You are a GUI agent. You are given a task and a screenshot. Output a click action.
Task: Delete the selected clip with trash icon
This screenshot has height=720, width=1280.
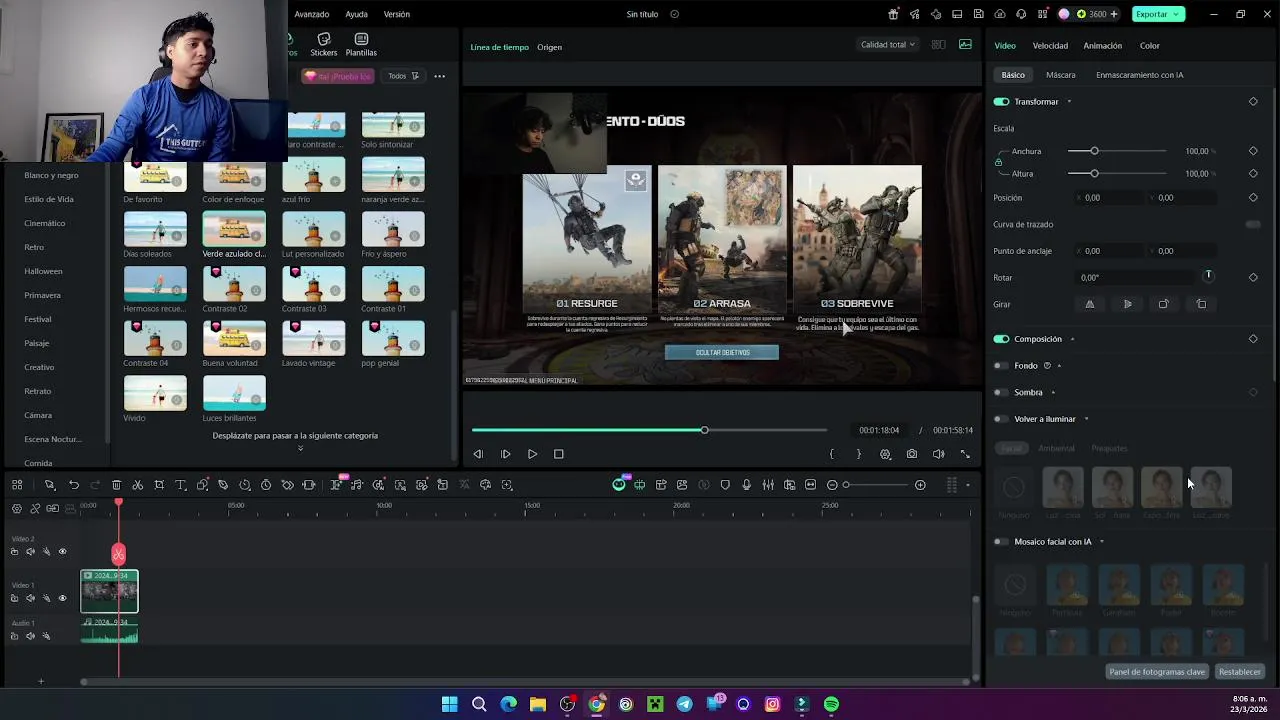tap(116, 485)
